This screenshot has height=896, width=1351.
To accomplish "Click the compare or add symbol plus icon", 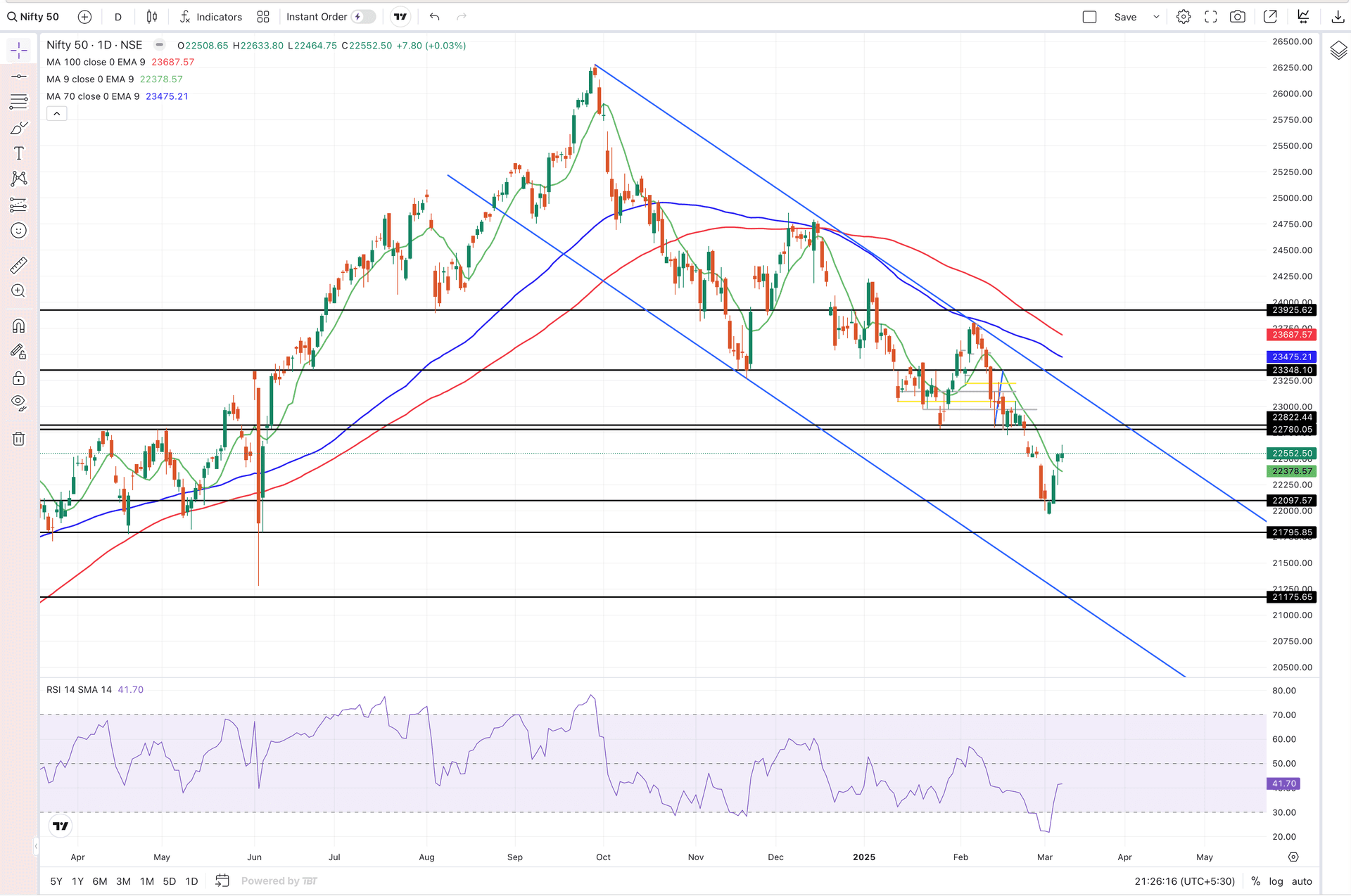I will pyautogui.click(x=84, y=17).
